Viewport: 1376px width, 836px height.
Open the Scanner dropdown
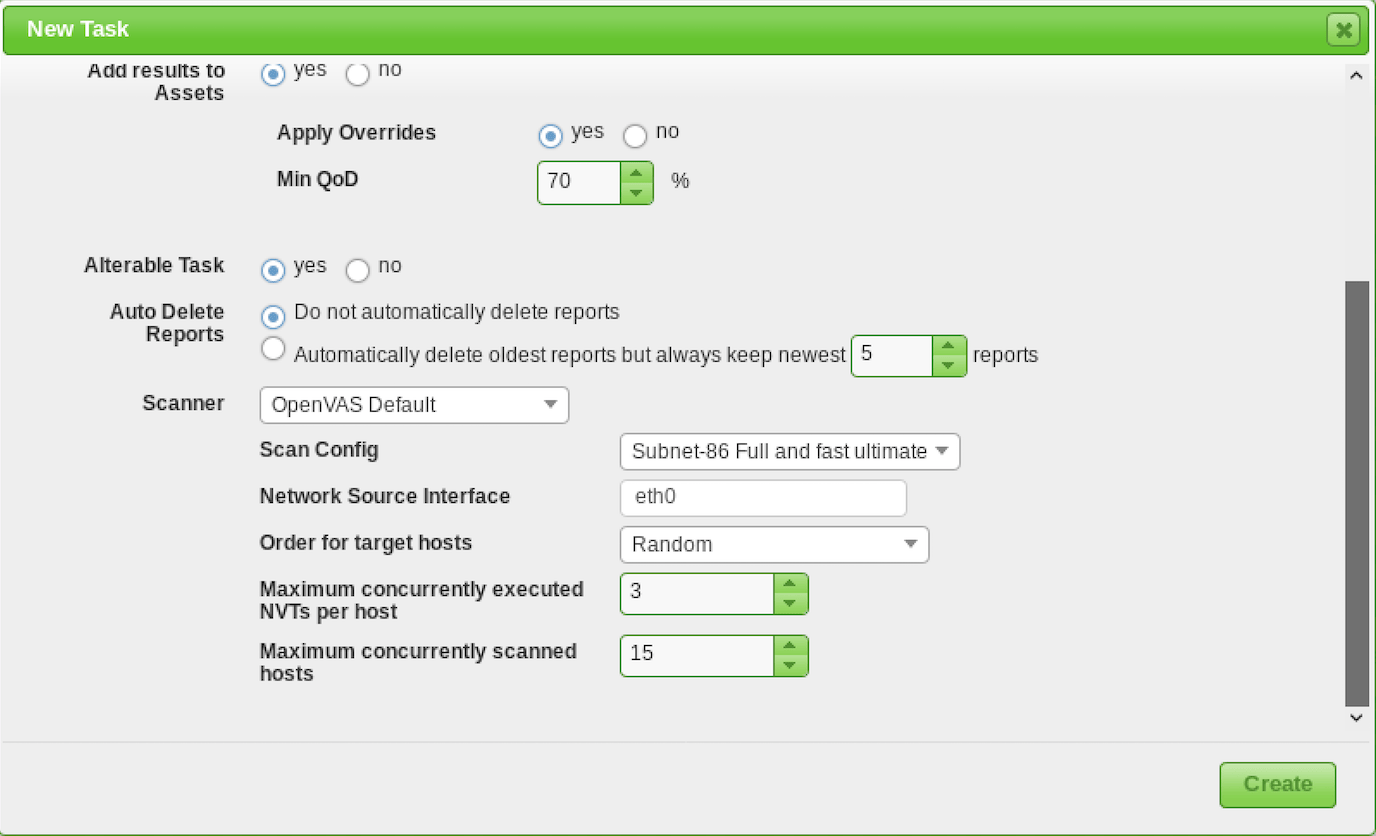click(x=414, y=405)
